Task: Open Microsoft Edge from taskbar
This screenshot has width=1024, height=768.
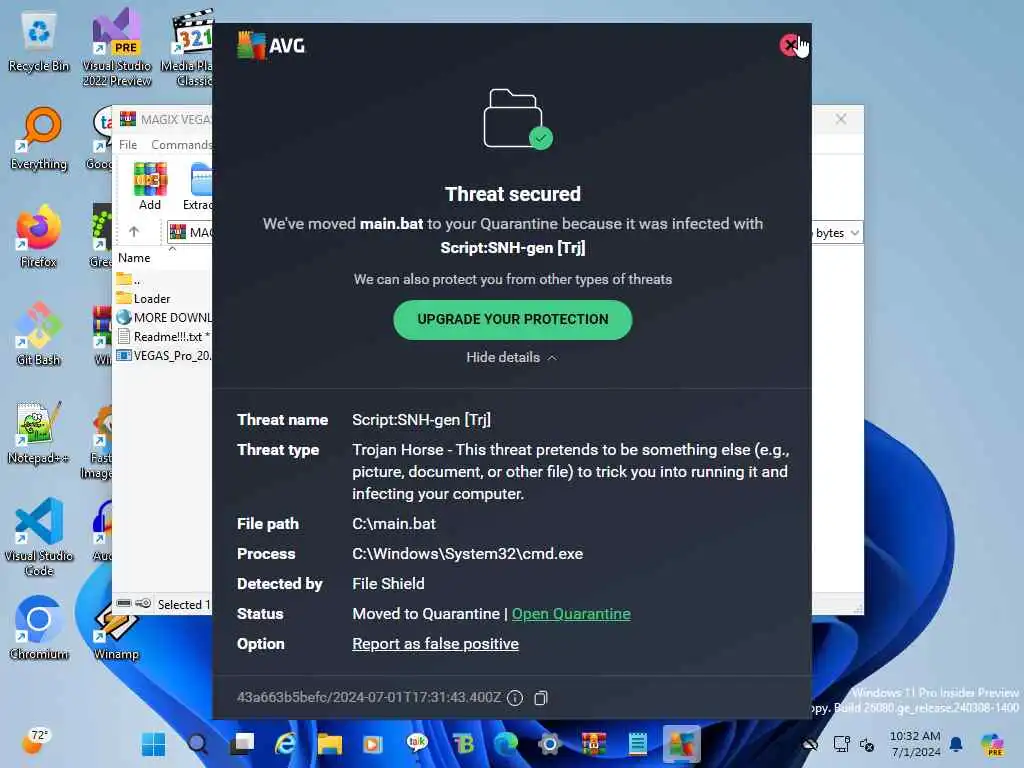Action: [505, 744]
